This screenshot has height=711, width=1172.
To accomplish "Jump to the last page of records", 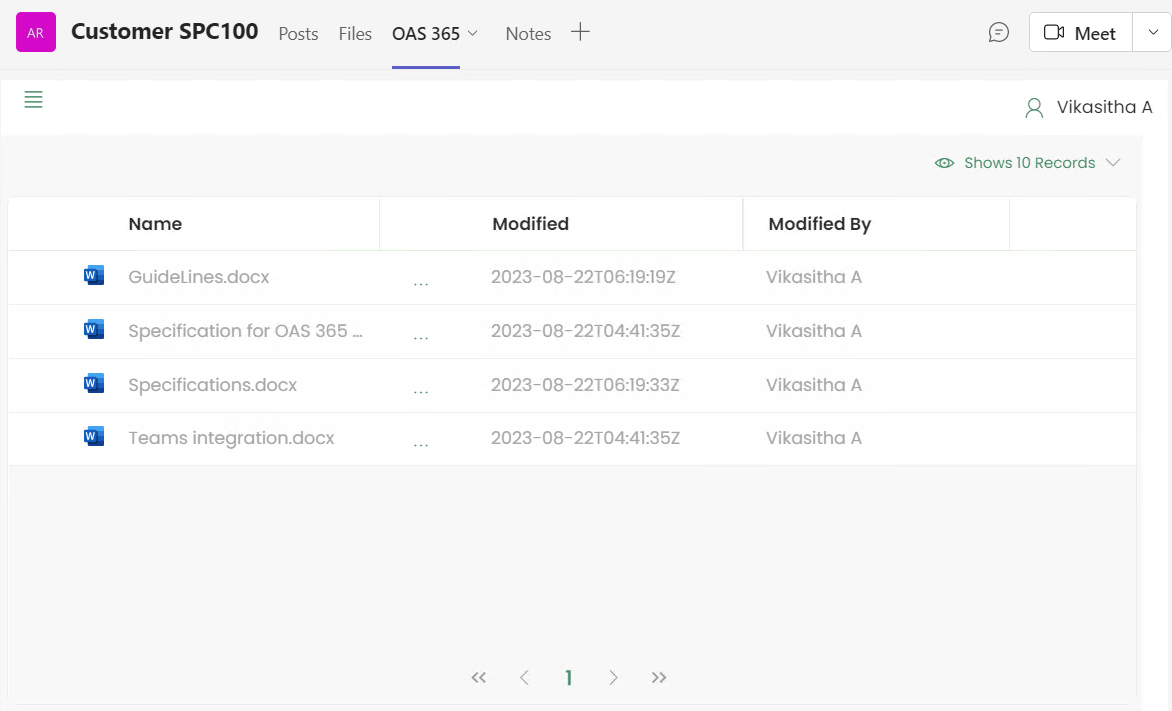I will pyautogui.click(x=659, y=678).
